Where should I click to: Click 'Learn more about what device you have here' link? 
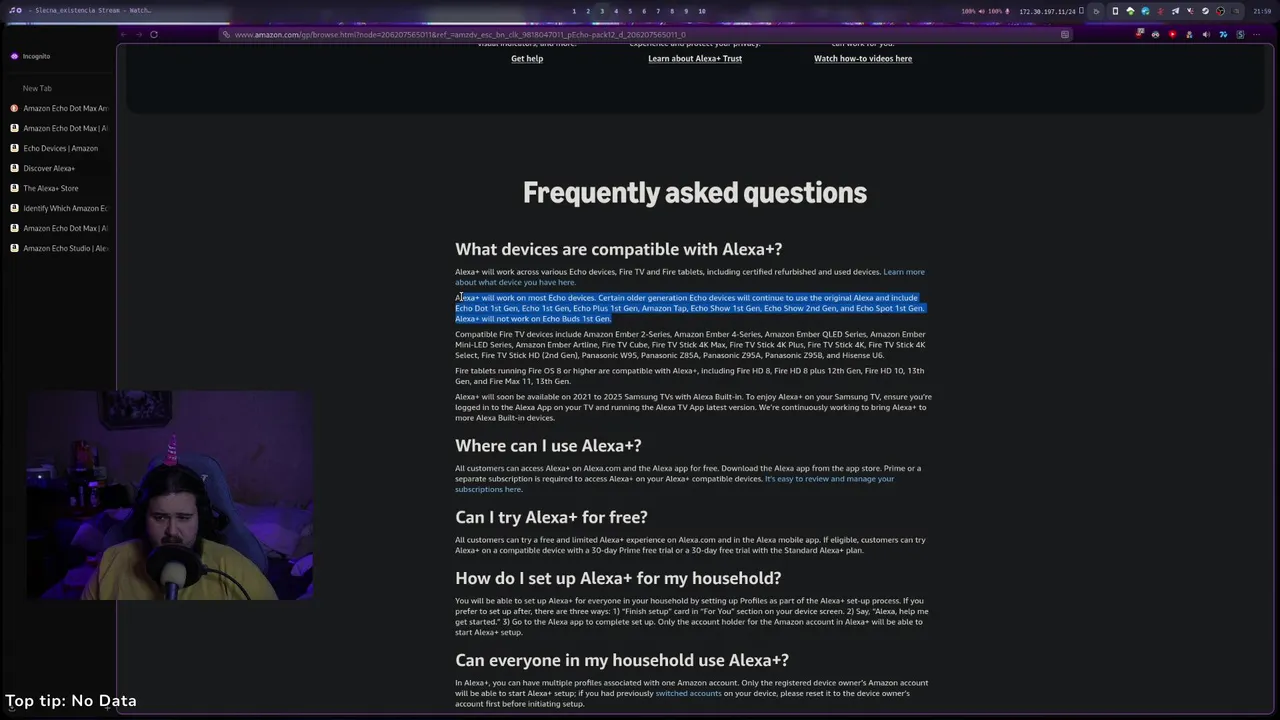[690, 277]
